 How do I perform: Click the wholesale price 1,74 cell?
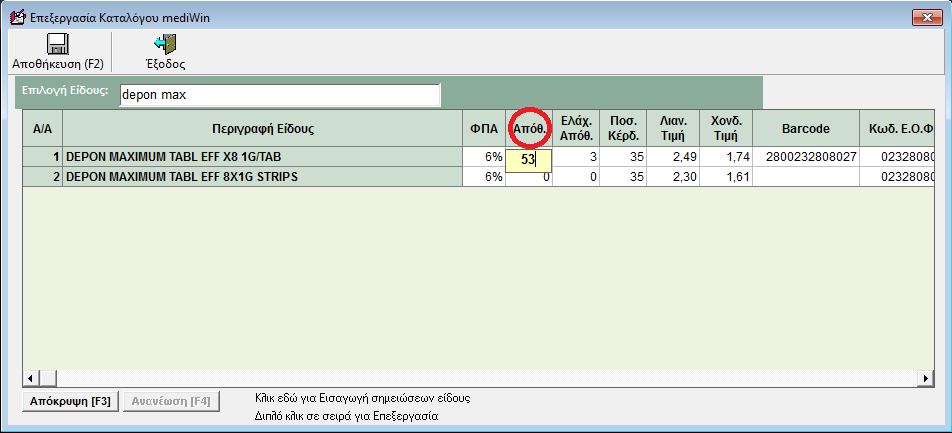coord(726,157)
